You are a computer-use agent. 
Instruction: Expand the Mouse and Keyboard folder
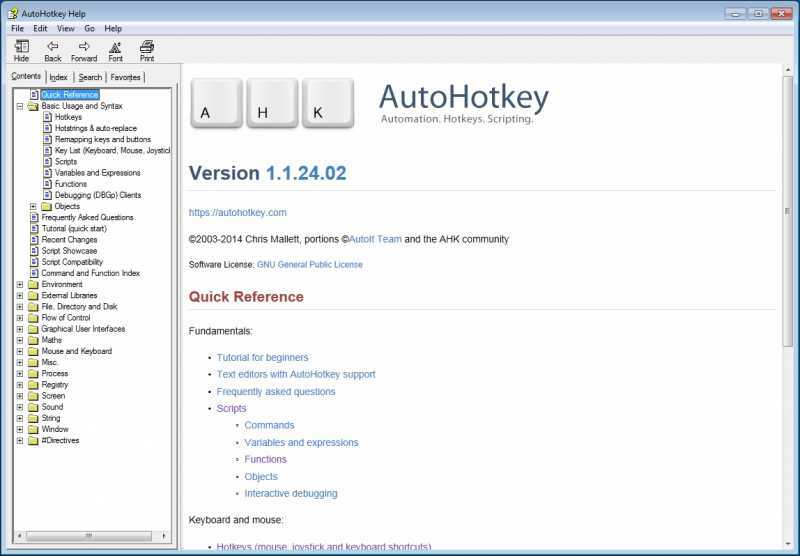20,351
